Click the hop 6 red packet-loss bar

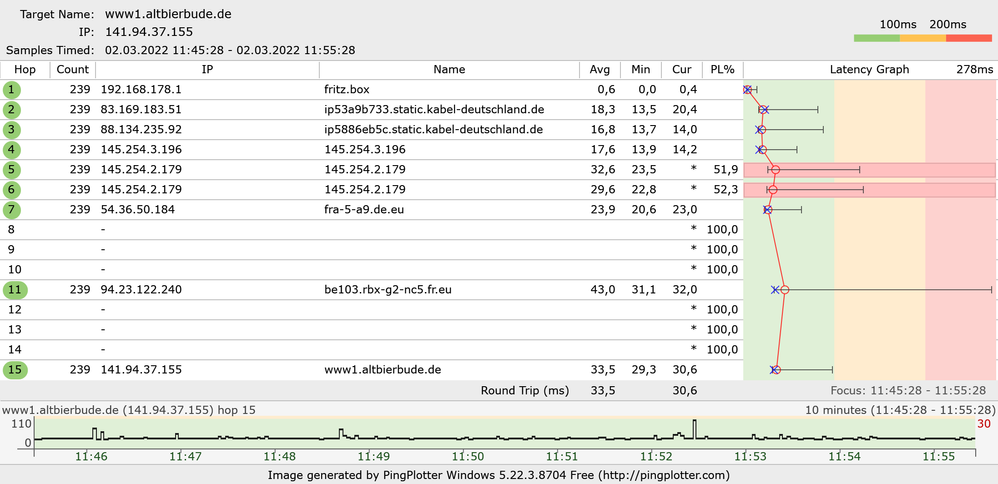click(x=869, y=190)
